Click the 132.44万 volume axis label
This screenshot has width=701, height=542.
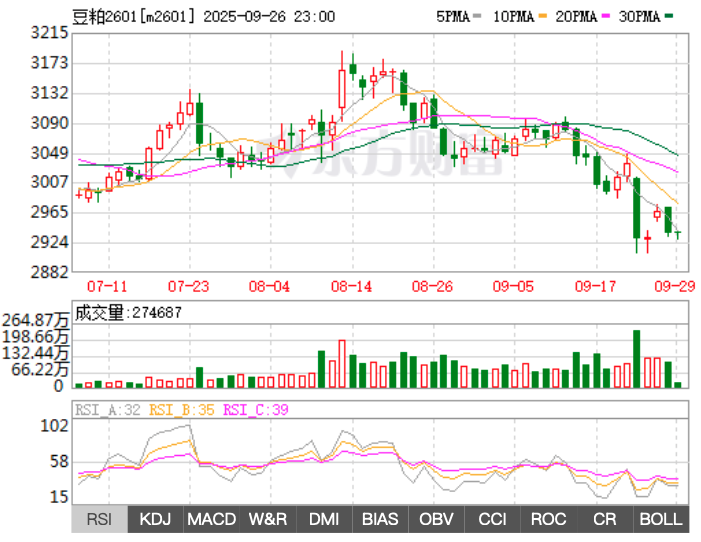point(35,353)
